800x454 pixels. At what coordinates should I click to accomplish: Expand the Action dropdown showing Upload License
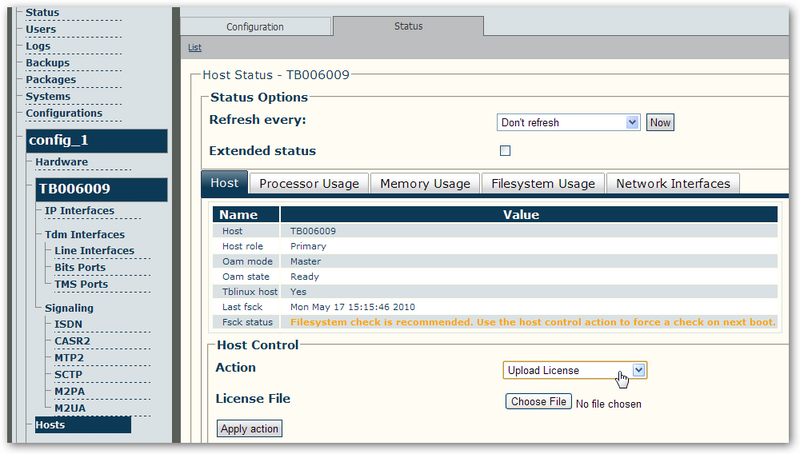pyautogui.click(x=575, y=370)
